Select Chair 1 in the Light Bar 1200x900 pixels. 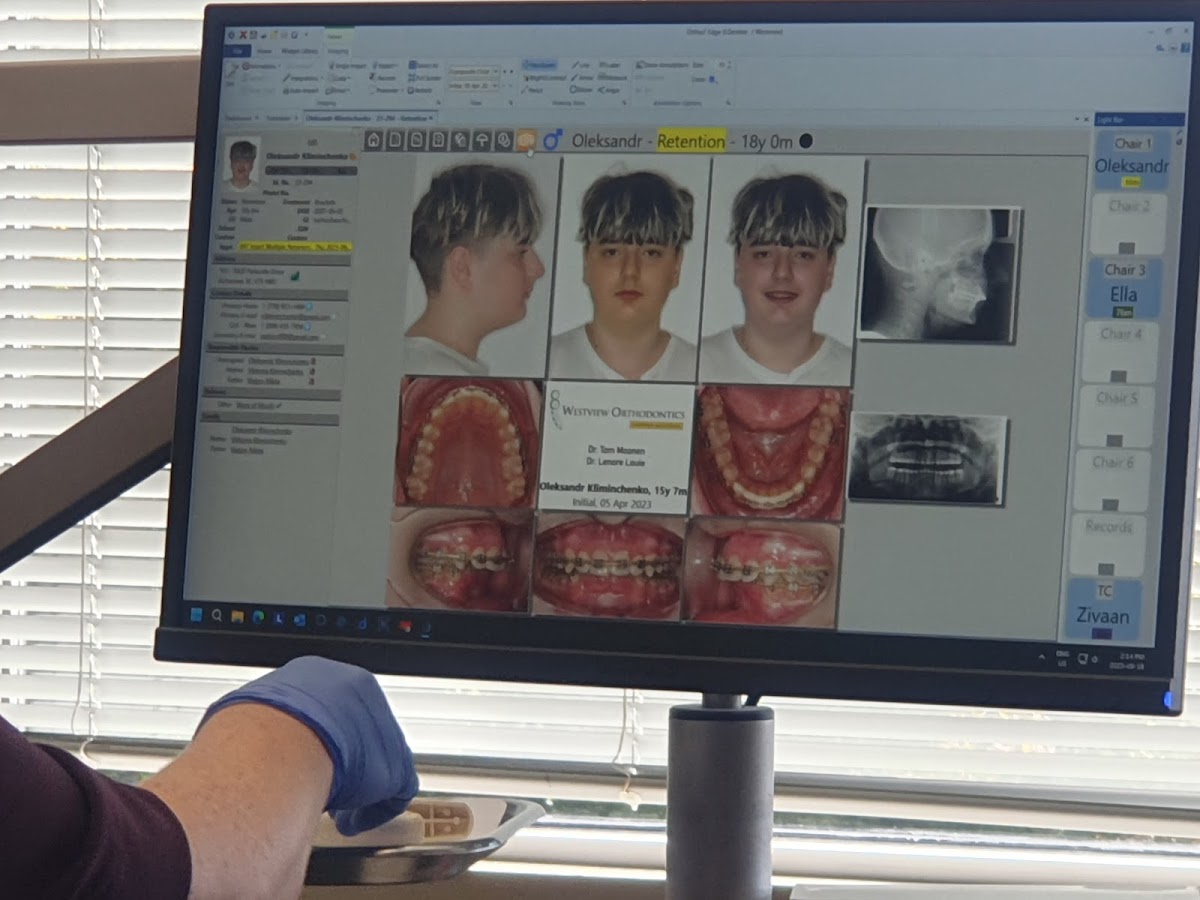click(x=1131, y=161)
